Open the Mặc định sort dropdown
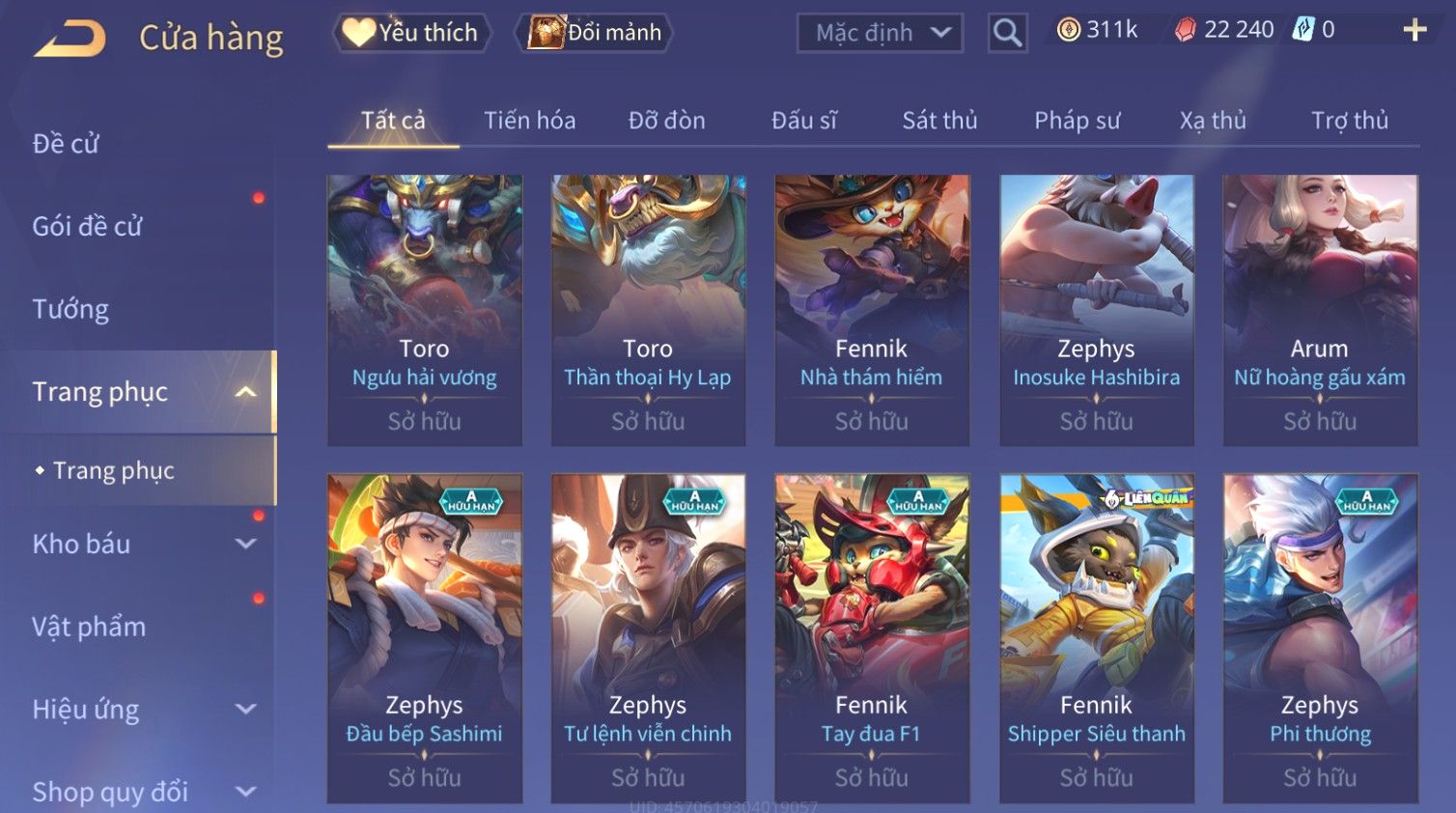Image resolution: width=1456 pixels, height=813 pixels. click(x=880, y=33)
